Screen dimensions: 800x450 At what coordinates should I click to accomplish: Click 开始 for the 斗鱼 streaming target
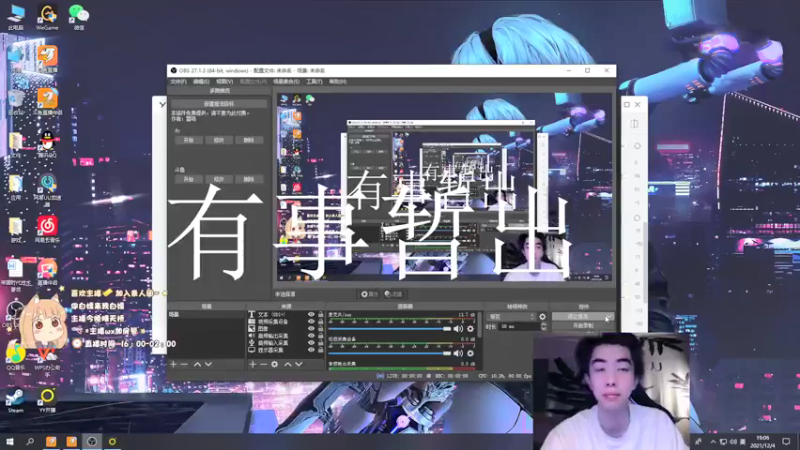pyautogui.click(x=188, y=179)
